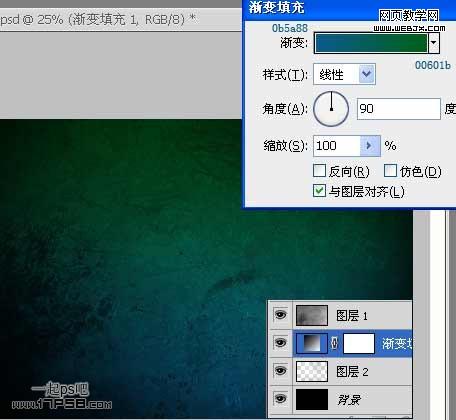Click the gradient fill layer thumbnail
This screenshot has width=456, height=420.
pos(312,343)
